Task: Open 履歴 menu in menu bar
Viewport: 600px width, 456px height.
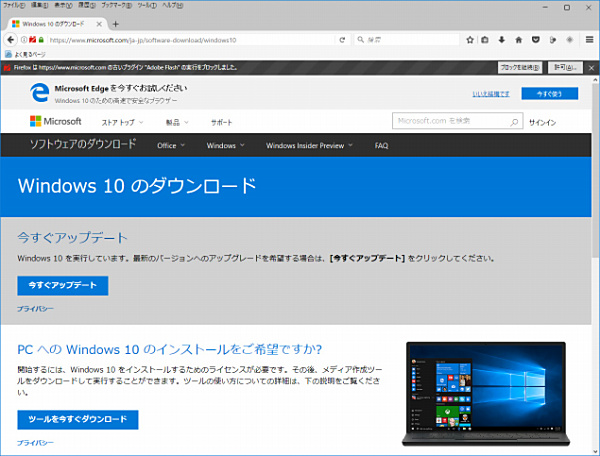Action: pyautogui.click(x=86, y=6)
